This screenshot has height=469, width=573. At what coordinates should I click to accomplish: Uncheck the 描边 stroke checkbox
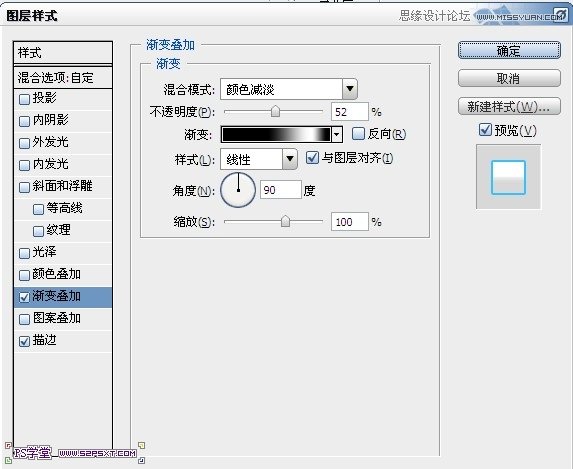24,341
